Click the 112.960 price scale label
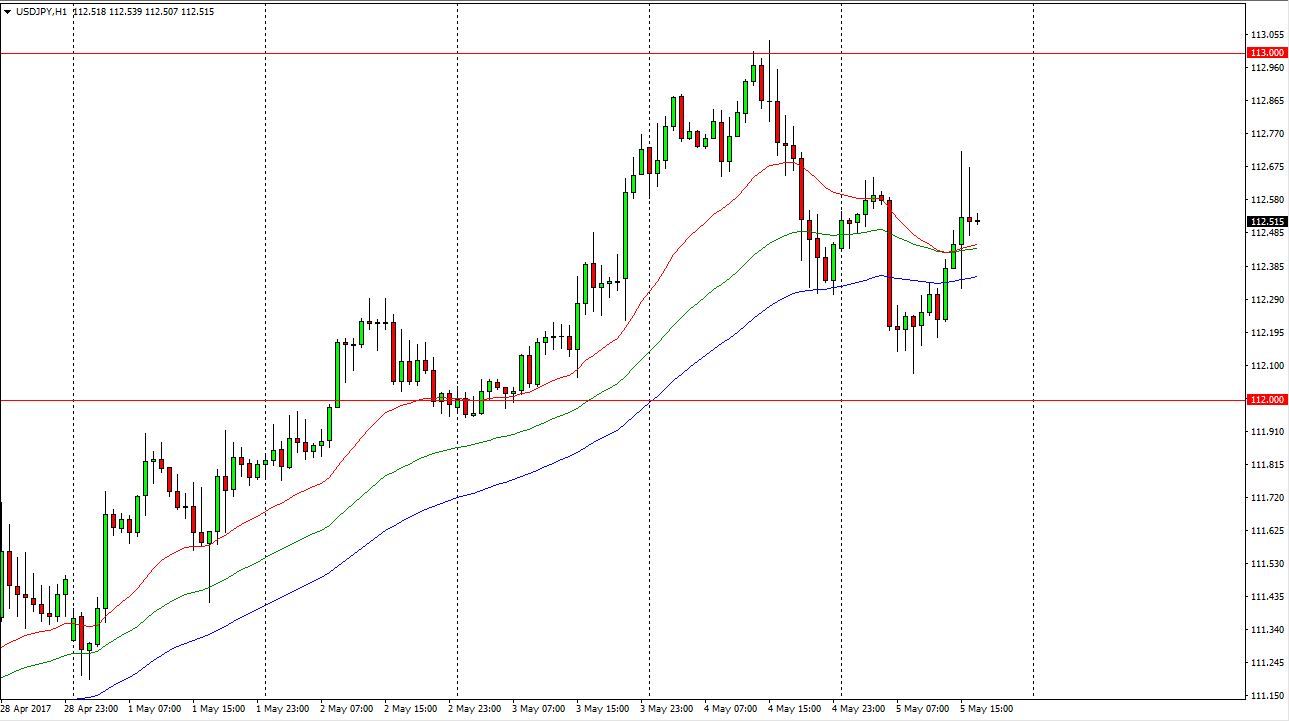This screenshot has width=1289, height=722. (1266, 68)
